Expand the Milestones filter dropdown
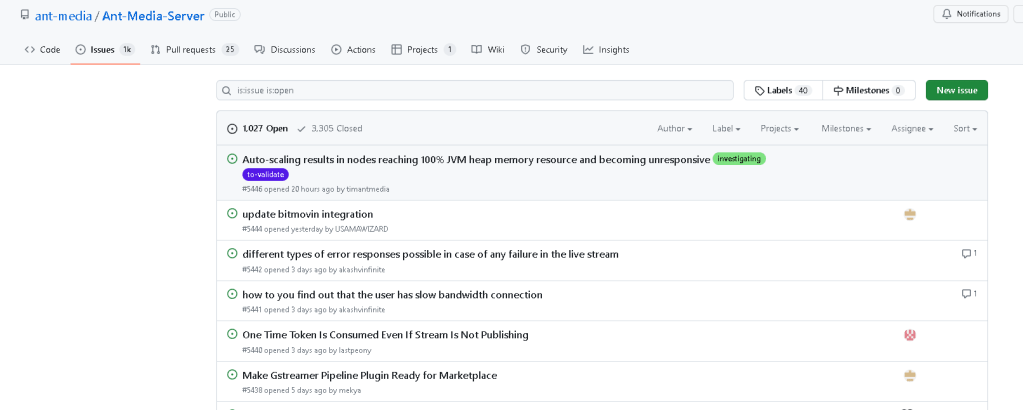This screenshot has width=1023, height=410. coord(847,129)
